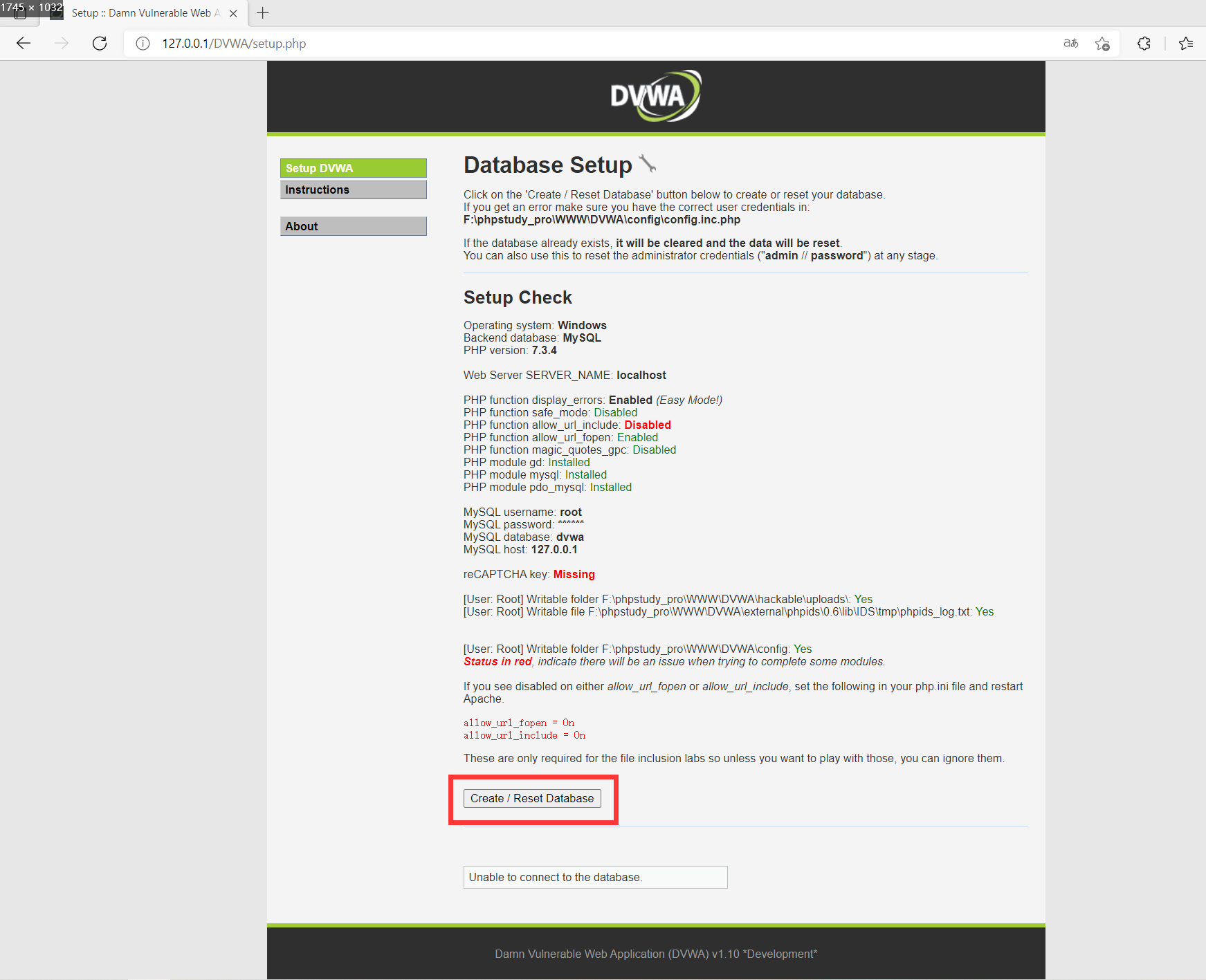Click the wrench icon beside Database Setup
1206x980 pixels.
click(648, 164)
